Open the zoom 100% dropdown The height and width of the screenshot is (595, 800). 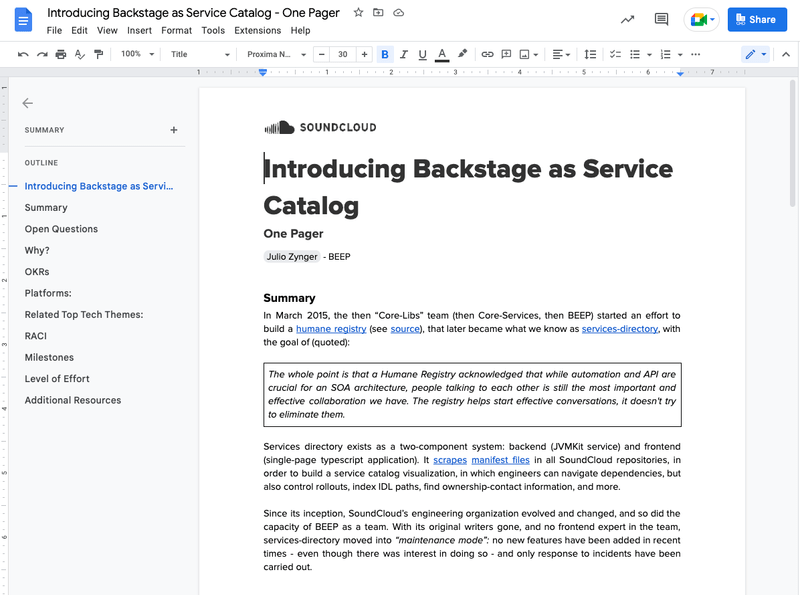[137, 54]
